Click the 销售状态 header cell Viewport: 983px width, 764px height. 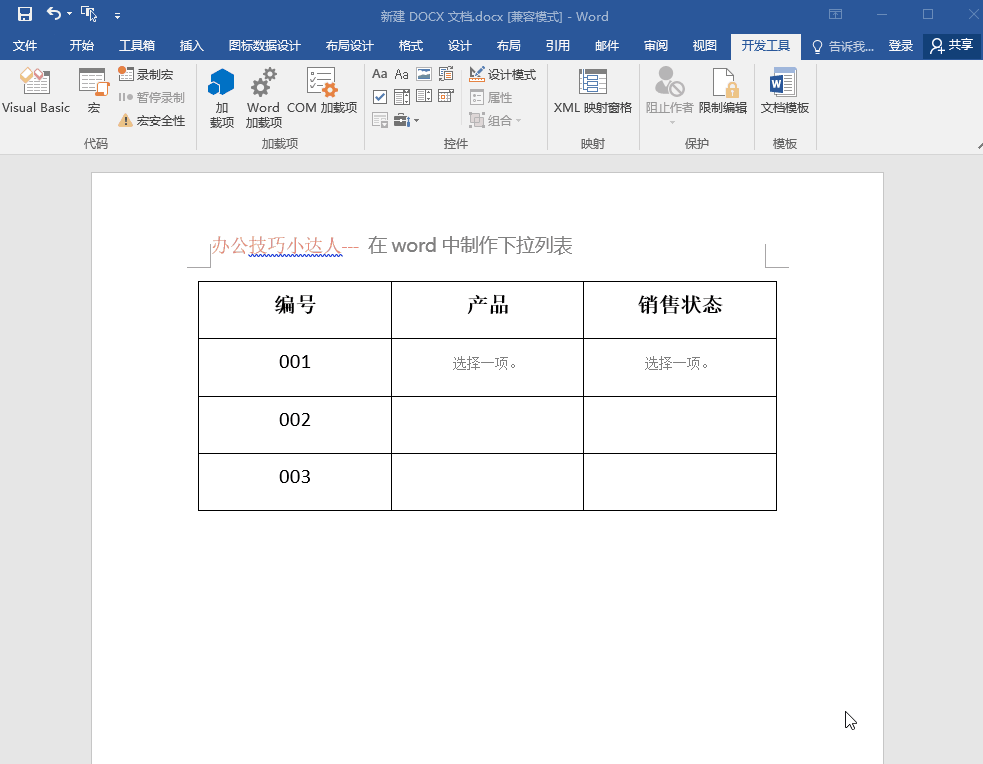(x=680, y=310)
